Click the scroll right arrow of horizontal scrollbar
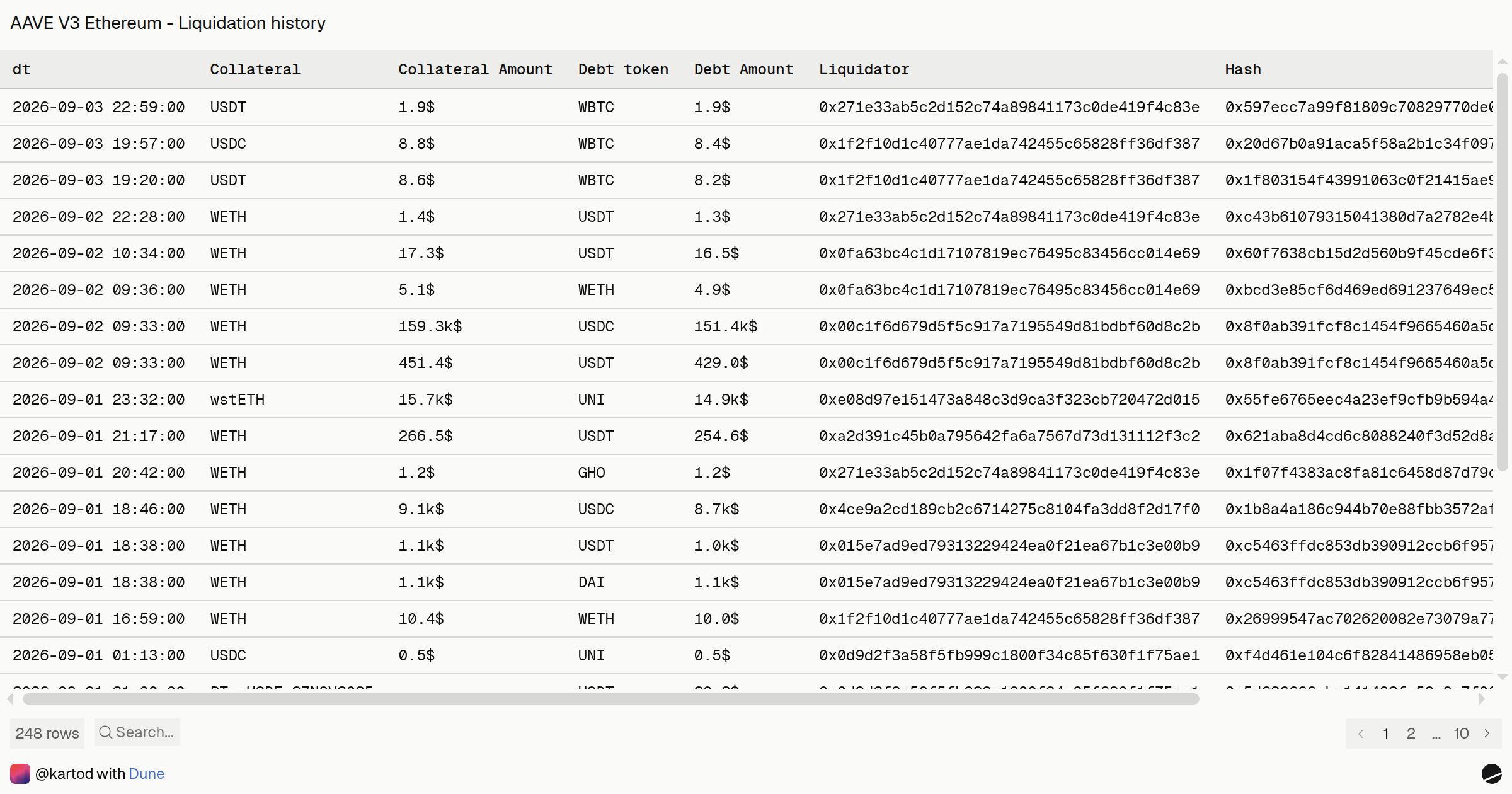Image resolution: width=1512 pixels, height=794 pixels. pos(1482,699)
